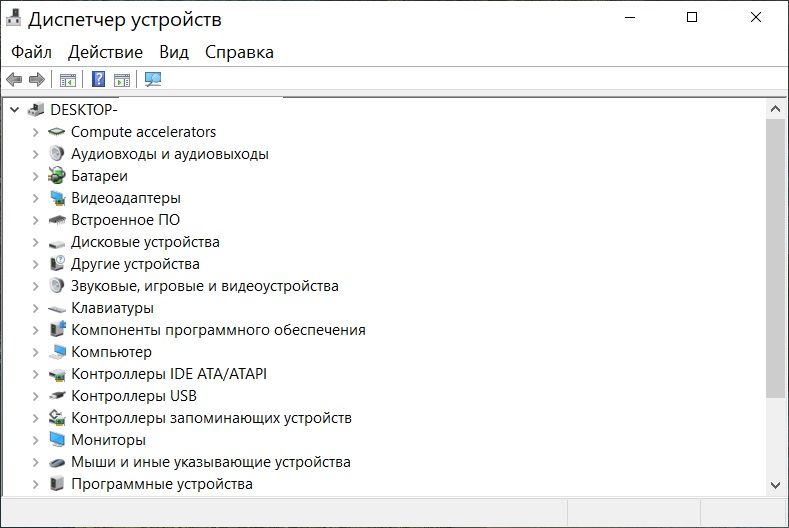Screen dimensions: 789x528
Task: Select the Батареи label
Action: point(100,176)
